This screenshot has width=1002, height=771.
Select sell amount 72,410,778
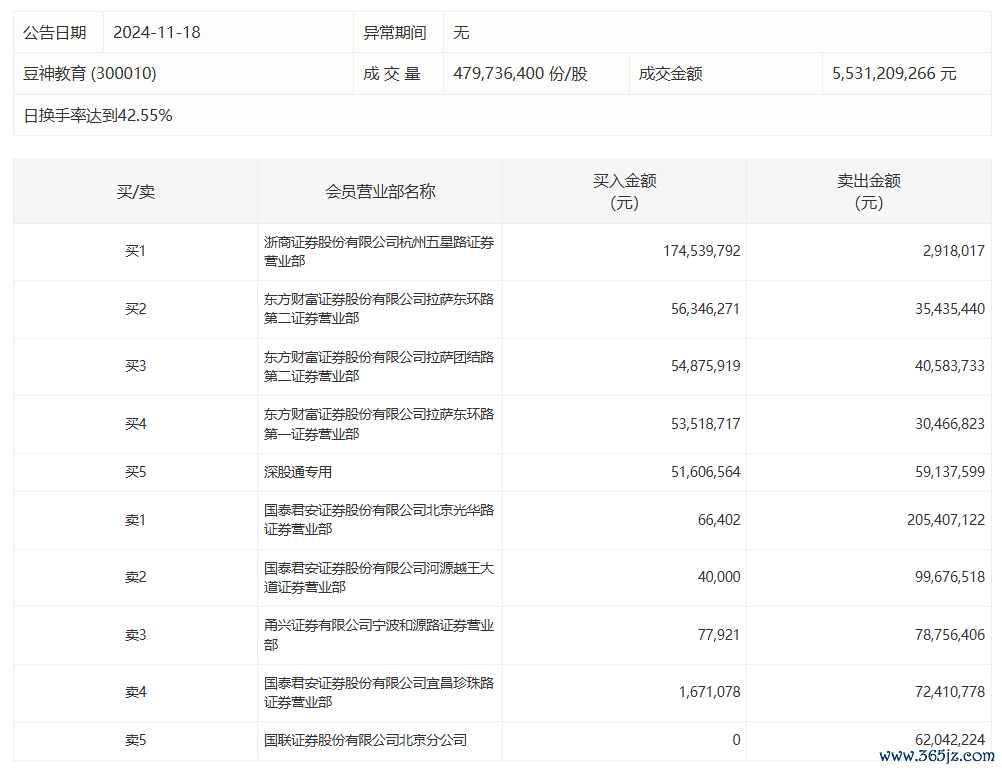pos(950,692)
